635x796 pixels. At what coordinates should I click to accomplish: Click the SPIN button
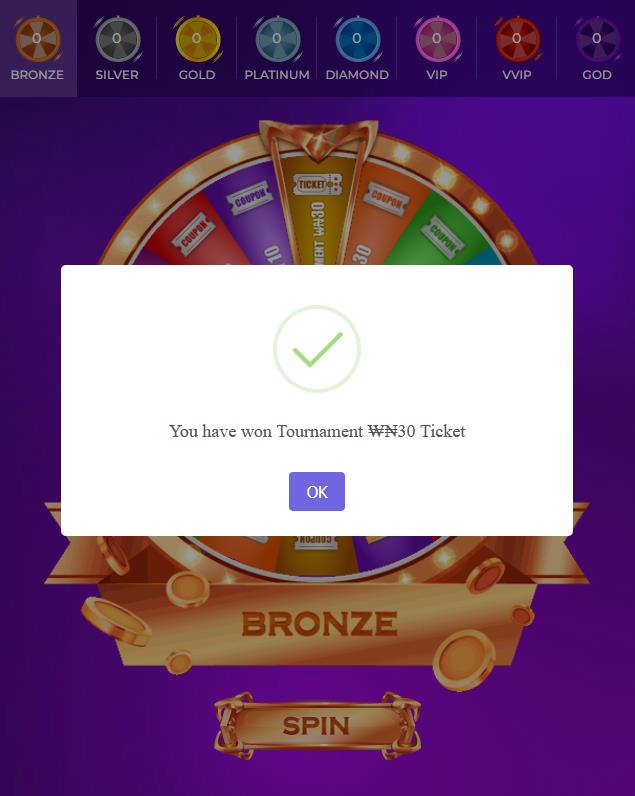coord(317,725)
